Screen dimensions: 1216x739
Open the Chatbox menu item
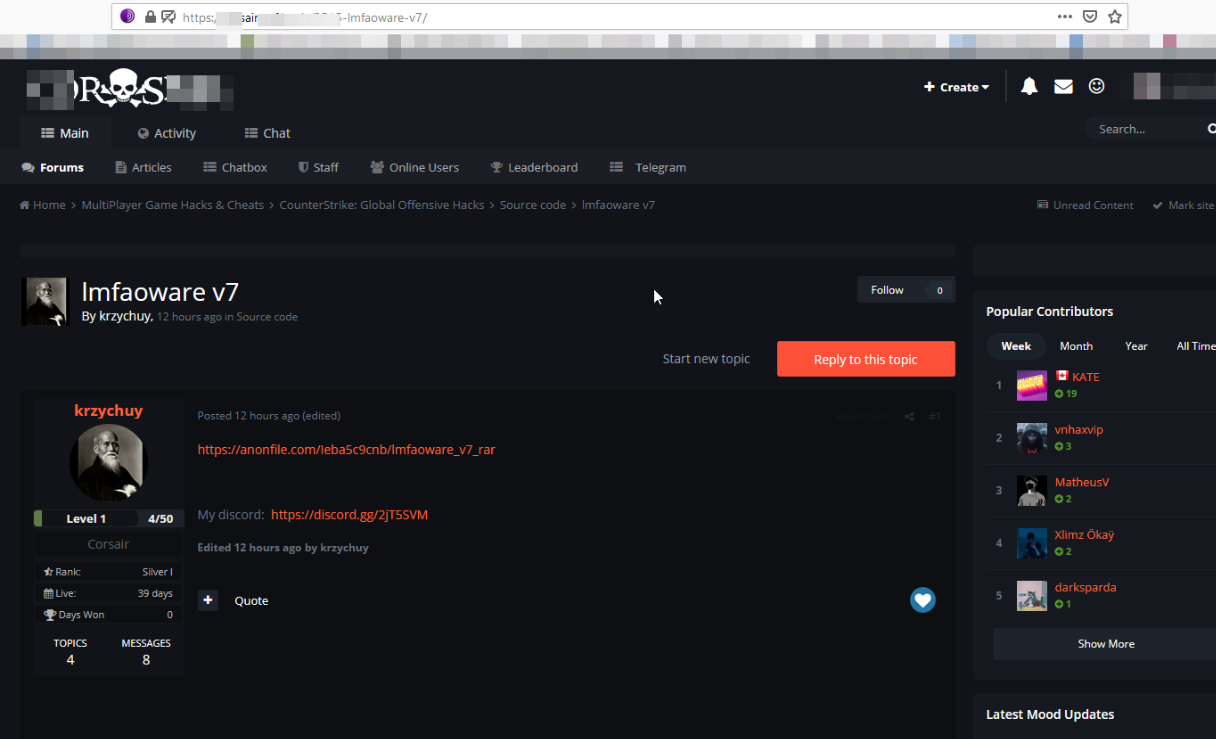click(235, 168)
